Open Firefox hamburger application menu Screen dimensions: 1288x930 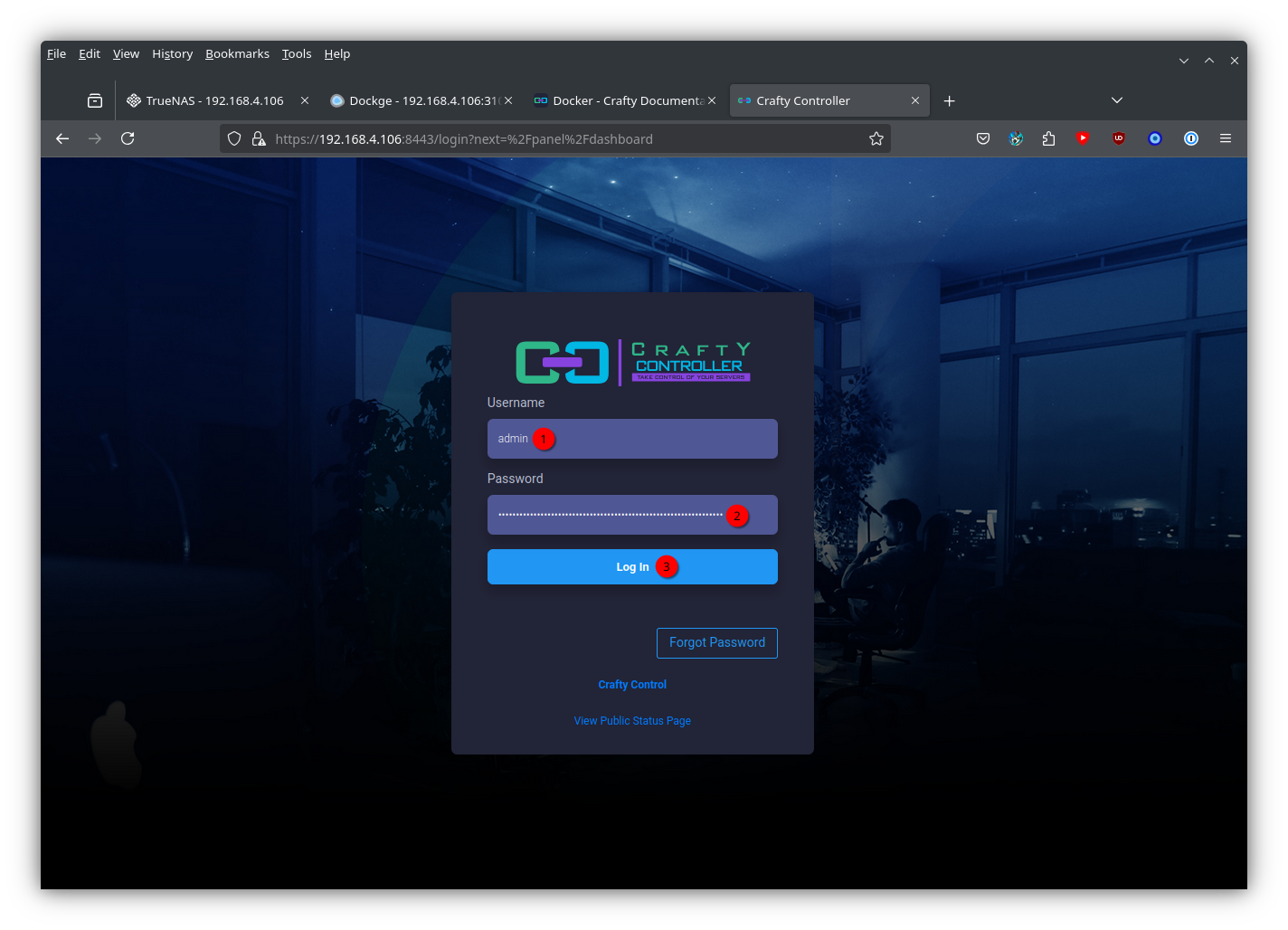point(1226,138)
